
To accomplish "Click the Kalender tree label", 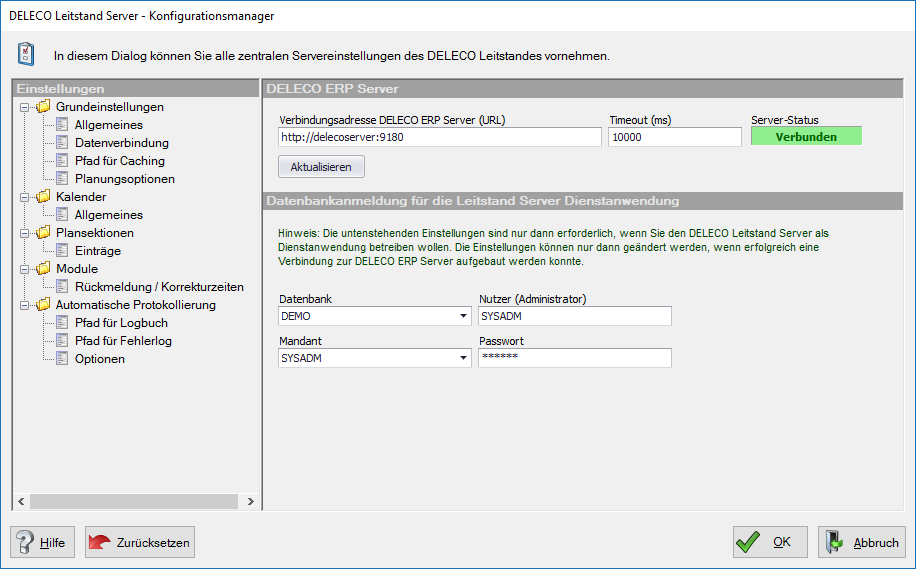I will 81,197.
